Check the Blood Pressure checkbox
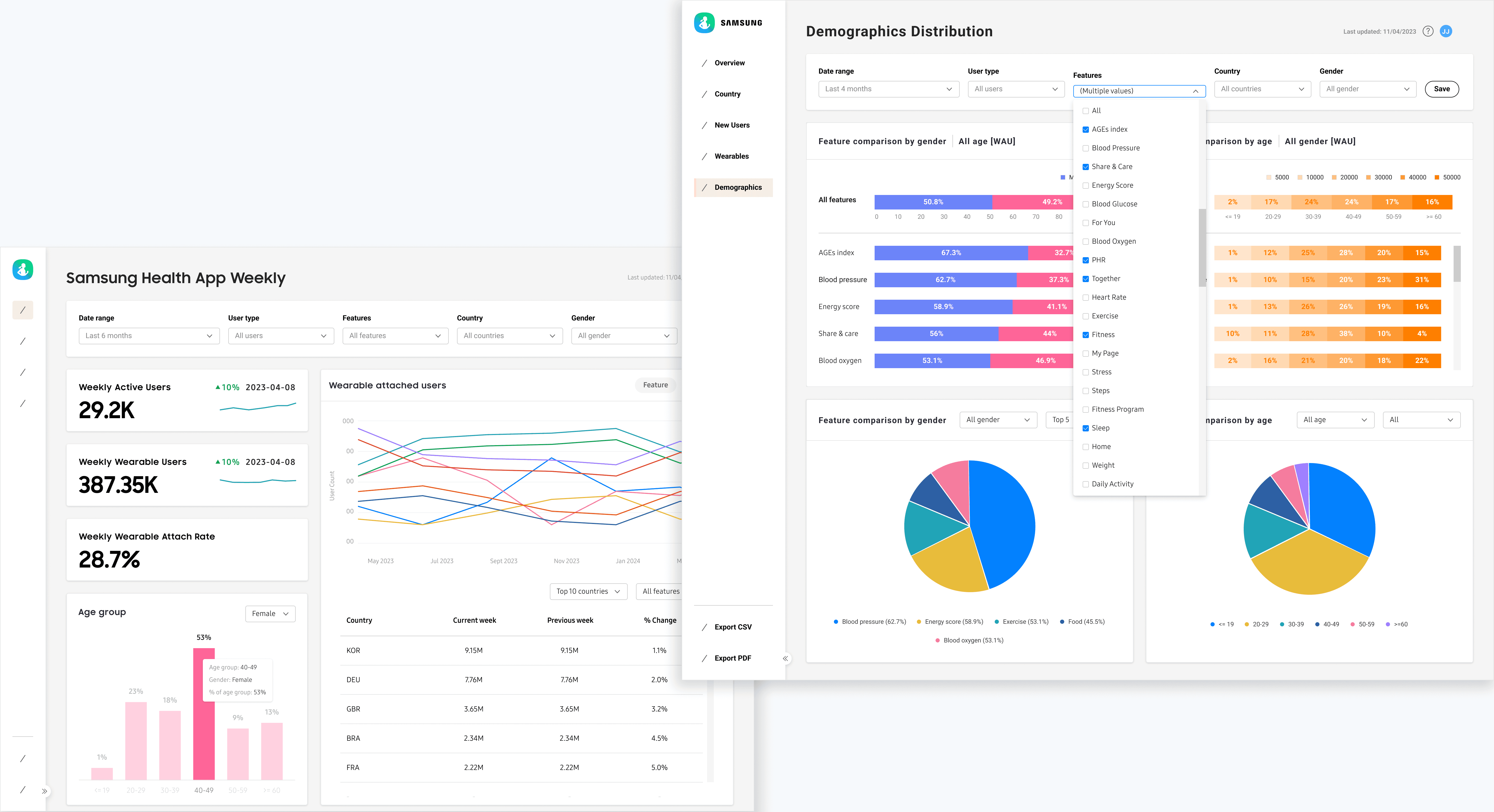The width and height of the screenshot is (1494, 812). tap(1086, 148)
